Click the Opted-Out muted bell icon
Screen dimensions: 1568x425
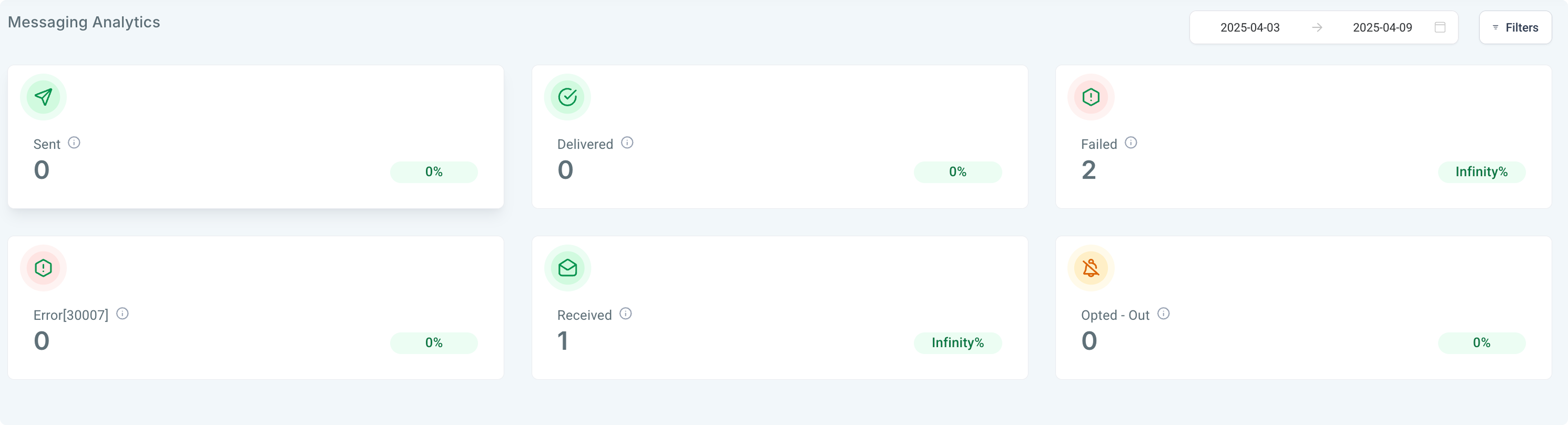(x=1091, y=268)
